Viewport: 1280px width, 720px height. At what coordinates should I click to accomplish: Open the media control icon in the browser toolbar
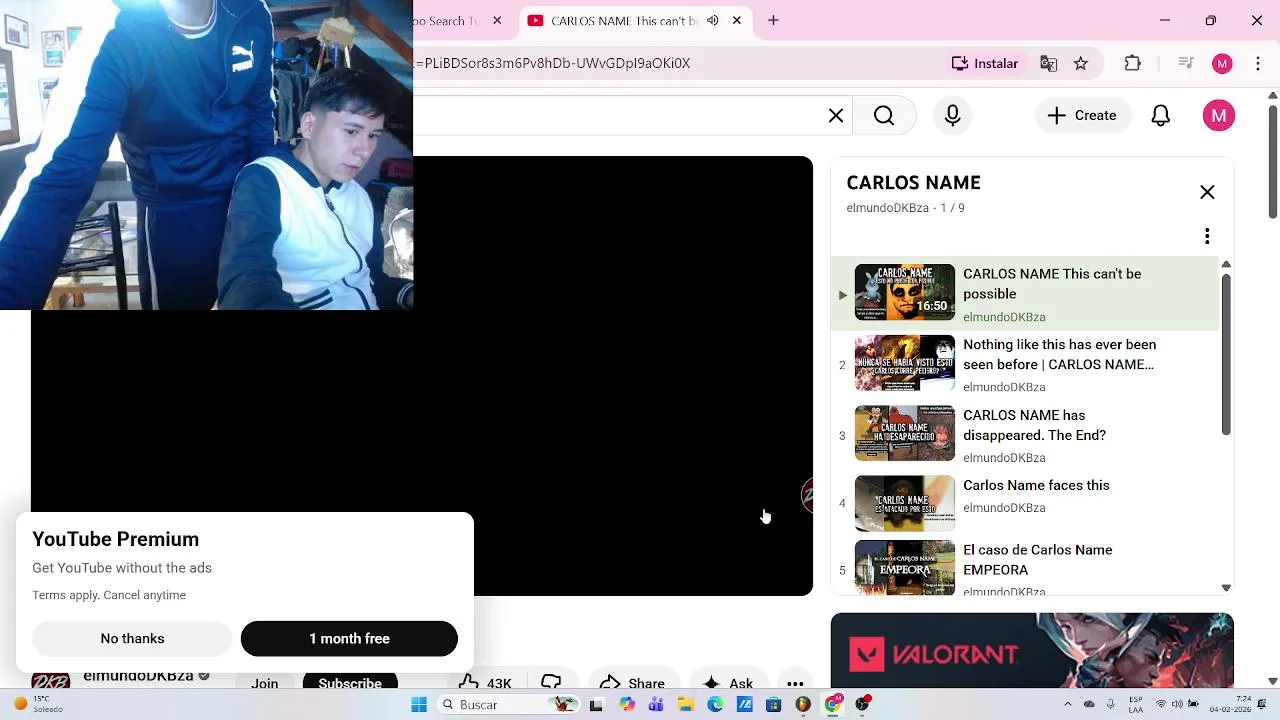(1186, 63)
